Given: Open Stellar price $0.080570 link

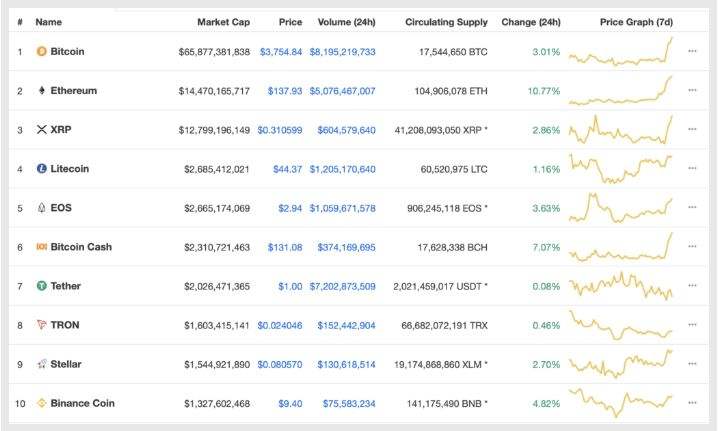Looking at the screenshot, I should click(280, 365).
